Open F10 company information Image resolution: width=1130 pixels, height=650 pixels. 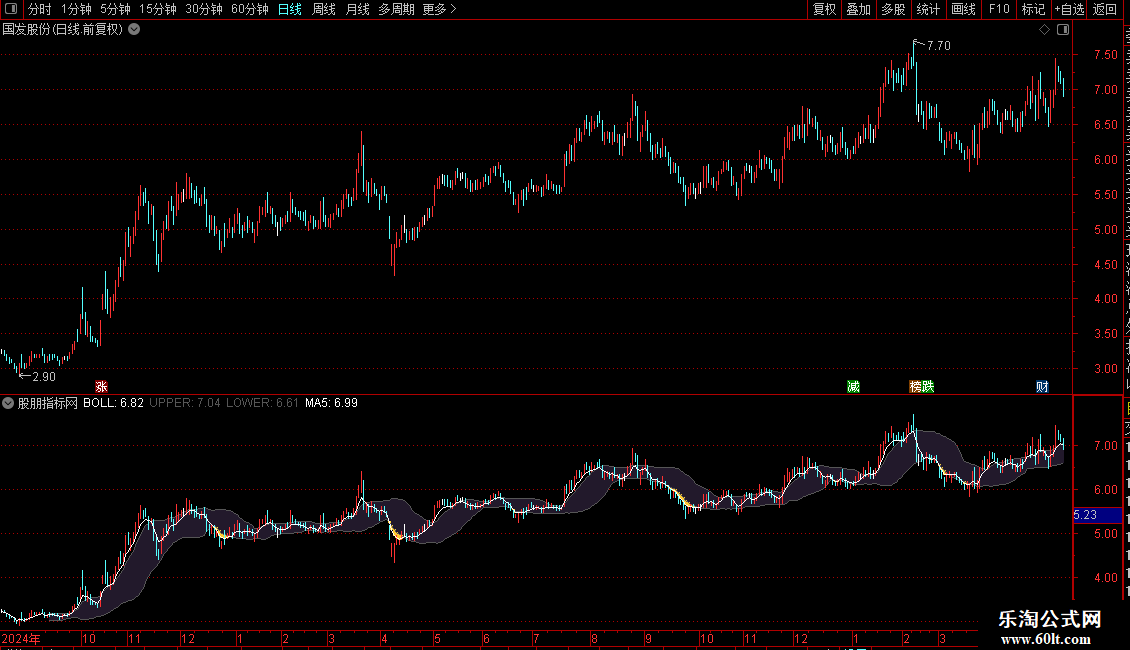click(x=999, y=9)
